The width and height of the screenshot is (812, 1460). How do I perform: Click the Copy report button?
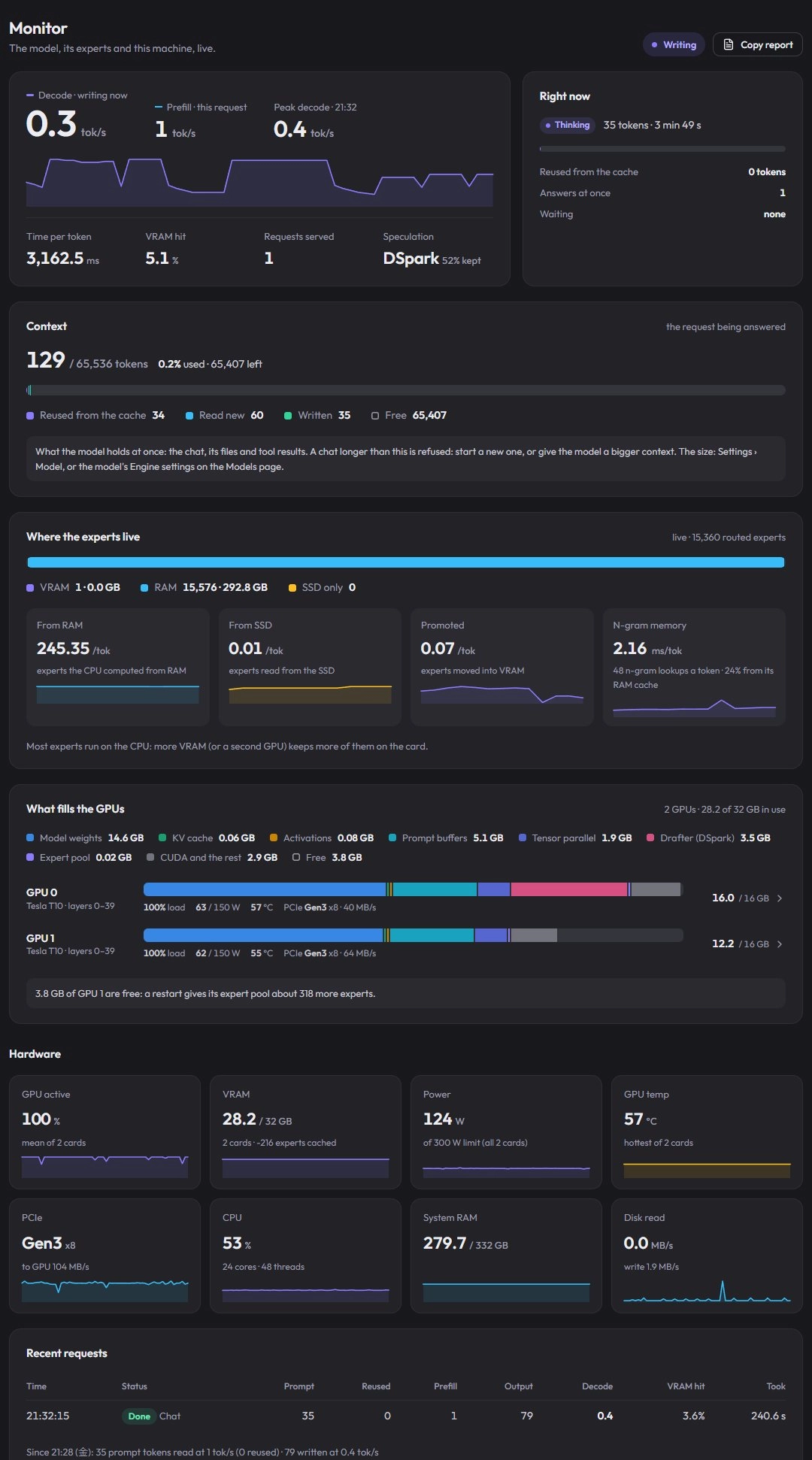click(x=757, y=44)
